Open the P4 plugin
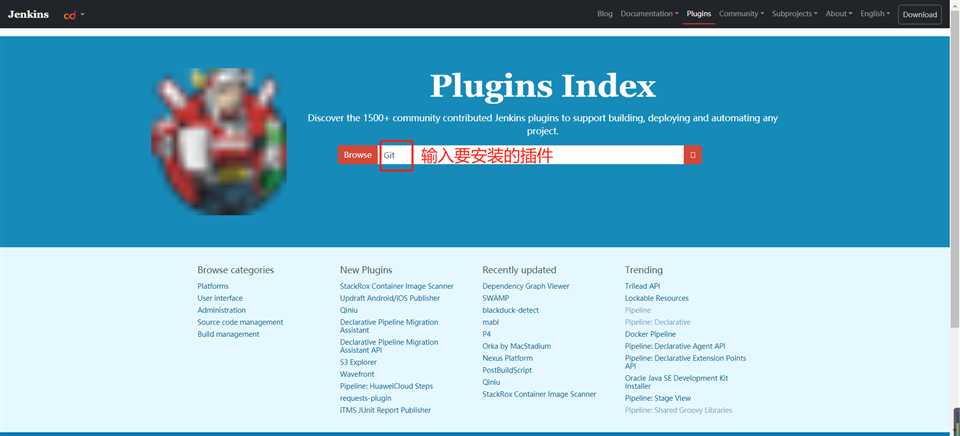 [x=487, y=334]
